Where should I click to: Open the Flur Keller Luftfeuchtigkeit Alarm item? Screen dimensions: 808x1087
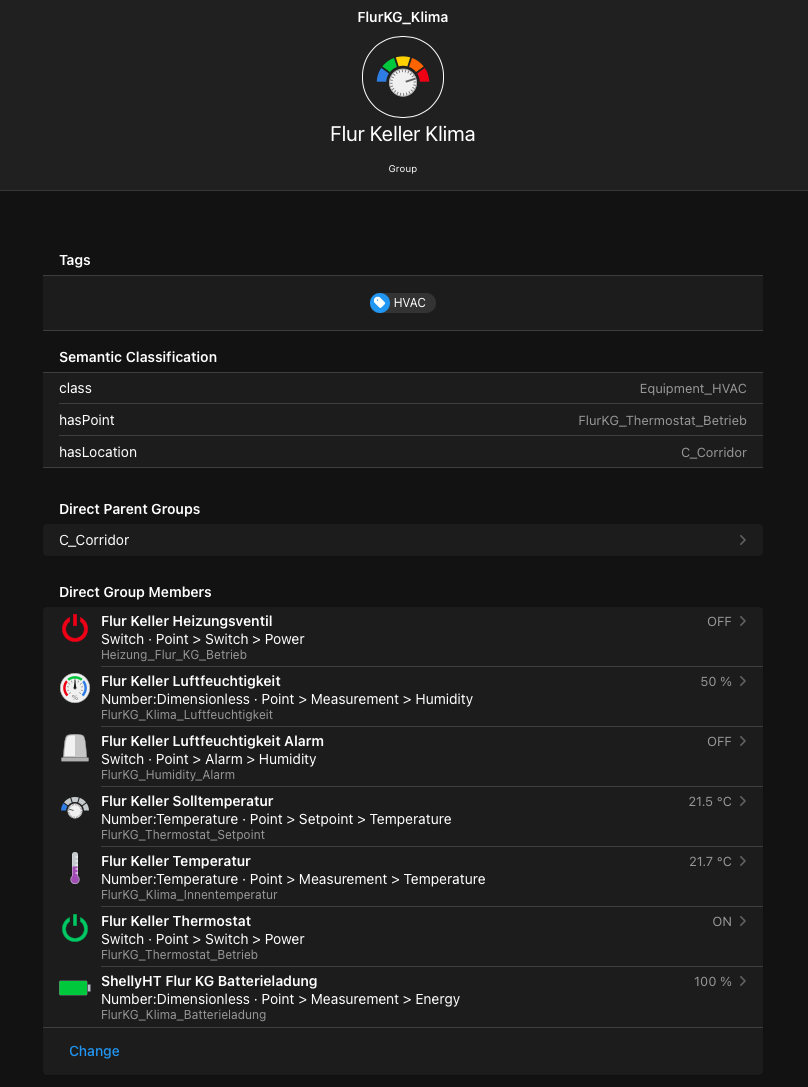[400, 757]
